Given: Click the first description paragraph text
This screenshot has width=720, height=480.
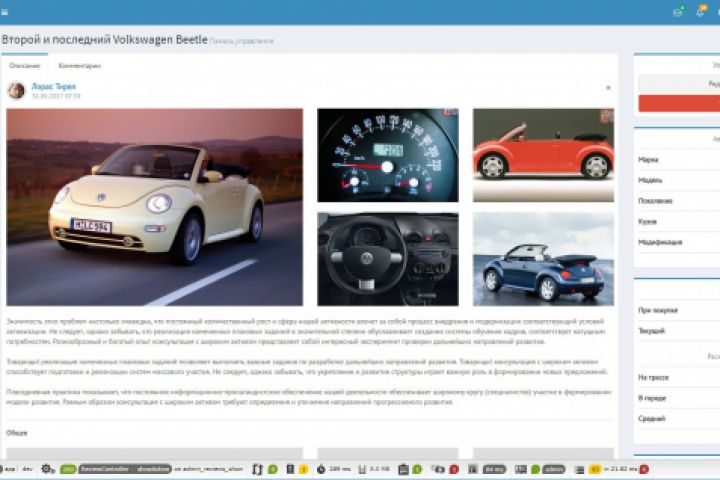Looking at the screenshot, I should pyautogui.click(x=306, y=331).
